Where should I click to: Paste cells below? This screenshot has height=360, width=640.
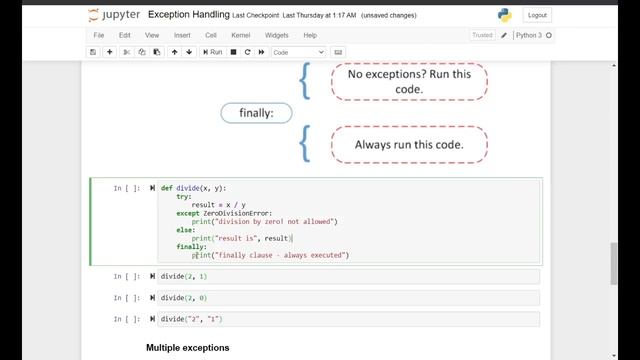coord(157,52)
